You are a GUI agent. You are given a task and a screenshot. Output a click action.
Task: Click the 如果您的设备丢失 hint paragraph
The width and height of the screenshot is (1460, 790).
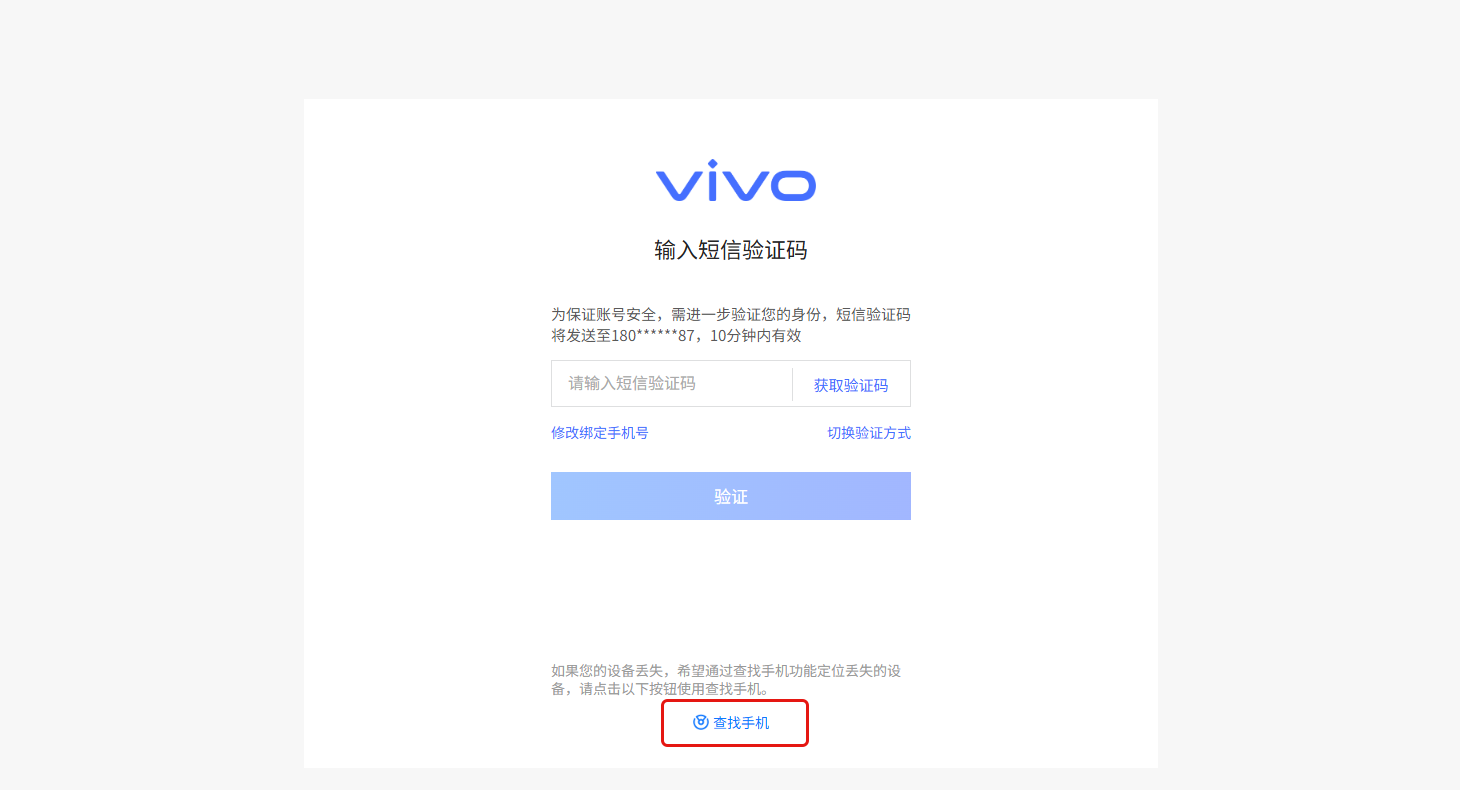coord(726,680)
